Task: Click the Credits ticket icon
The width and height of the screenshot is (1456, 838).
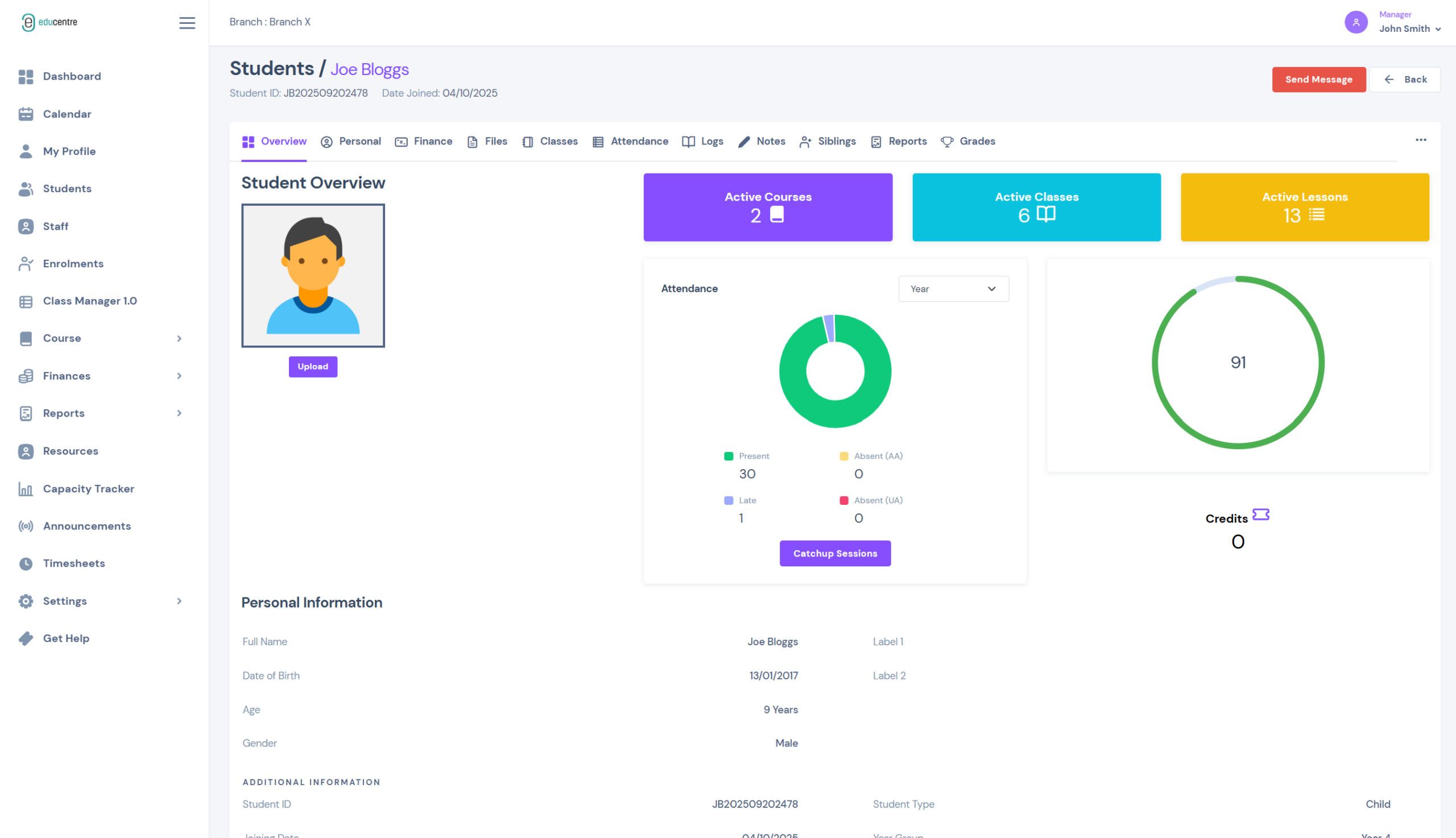Action: click(x=1260, y=514)
